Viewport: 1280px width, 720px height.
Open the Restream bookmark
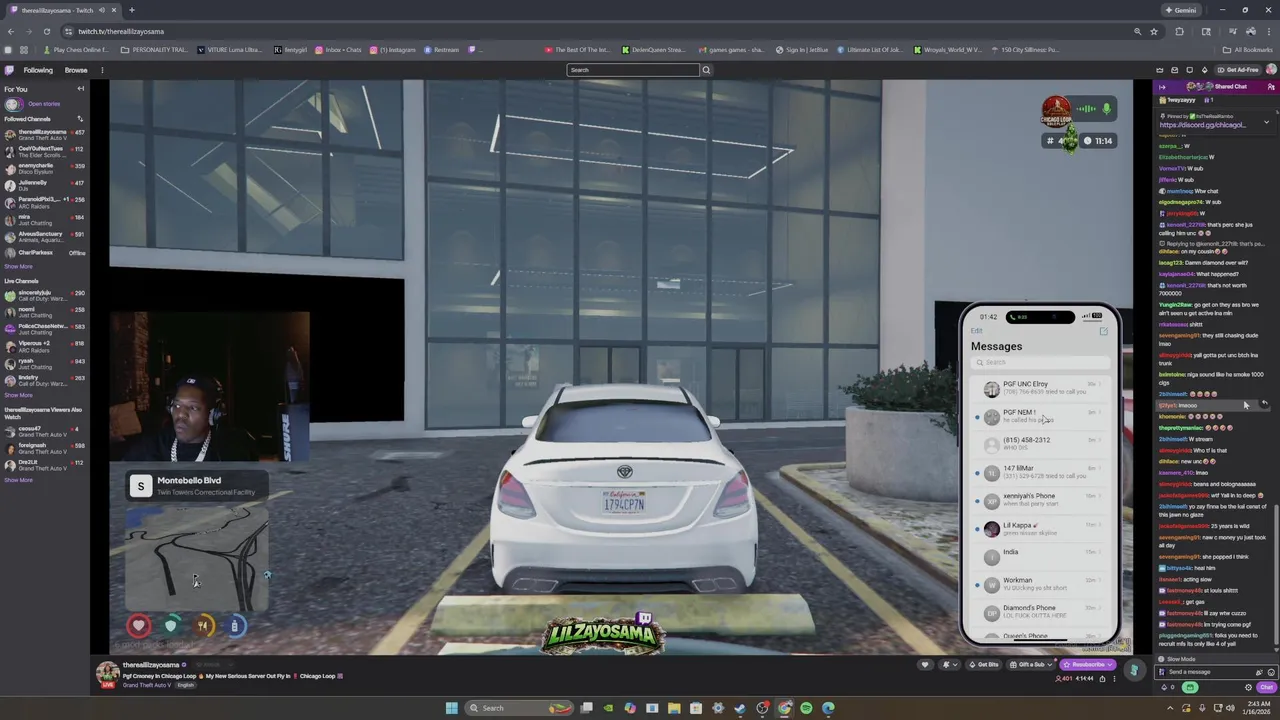441,50
